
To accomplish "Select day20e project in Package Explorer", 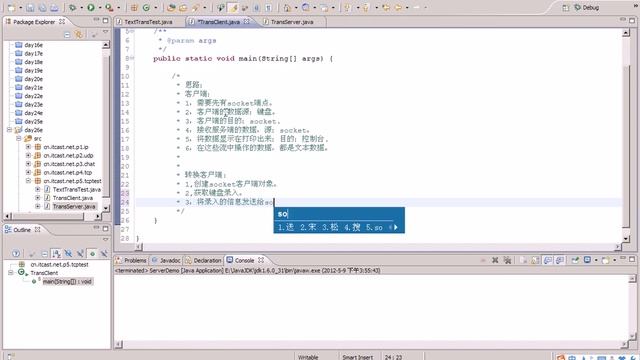I will pos(33,79).
